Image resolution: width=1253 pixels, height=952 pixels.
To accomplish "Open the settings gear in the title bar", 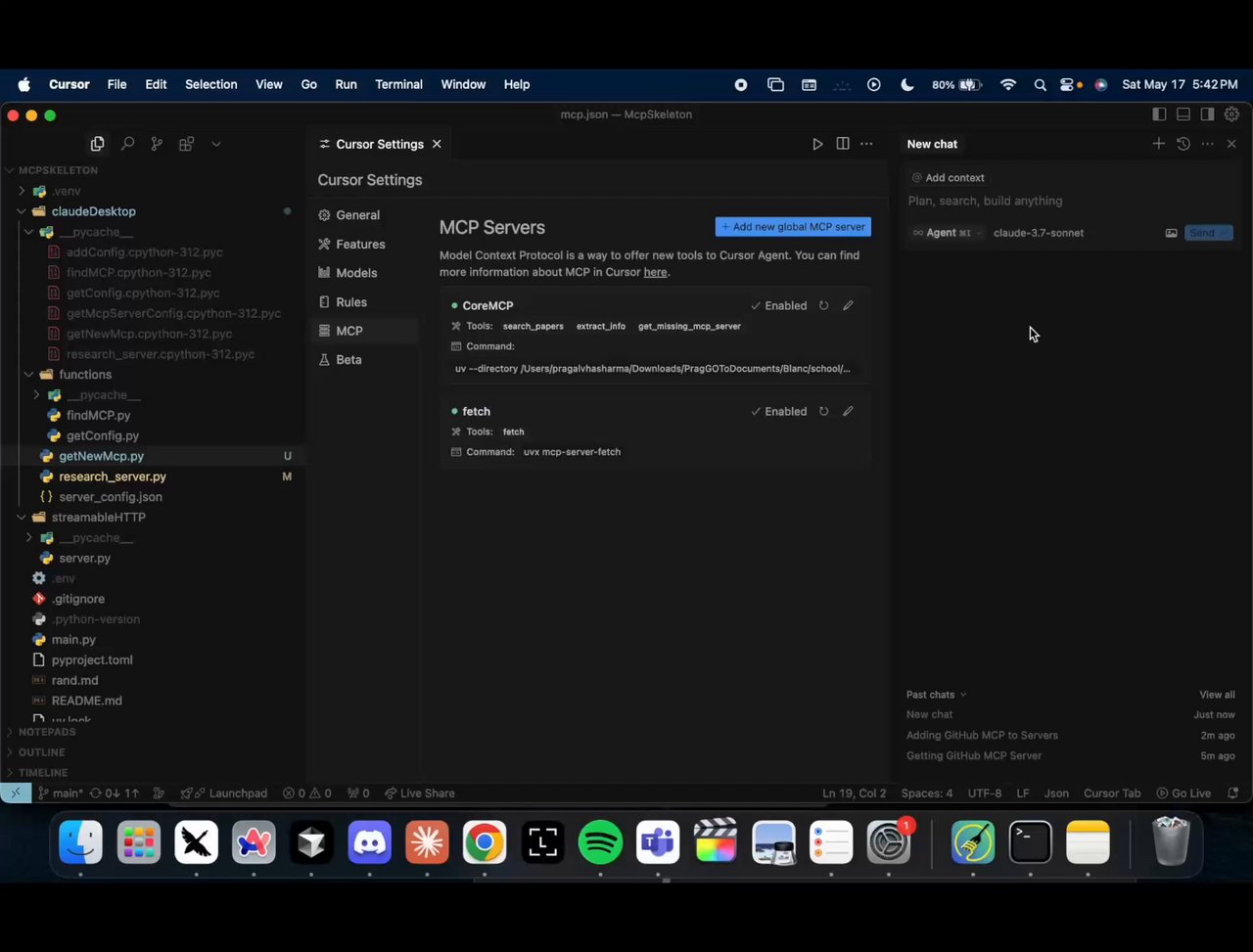I will 1232,114.
